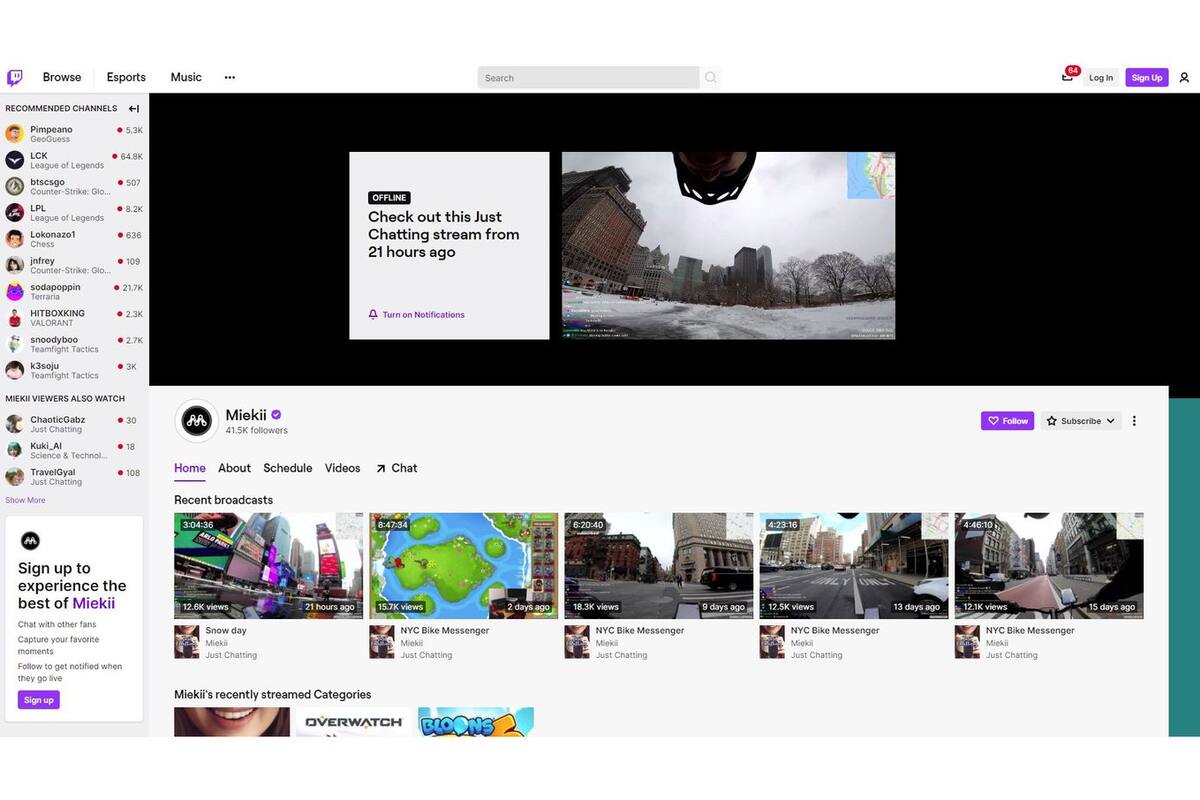1200x800 pixels.
Task: Open the three-dots more menu in top navigation
Action: (230, 78)
